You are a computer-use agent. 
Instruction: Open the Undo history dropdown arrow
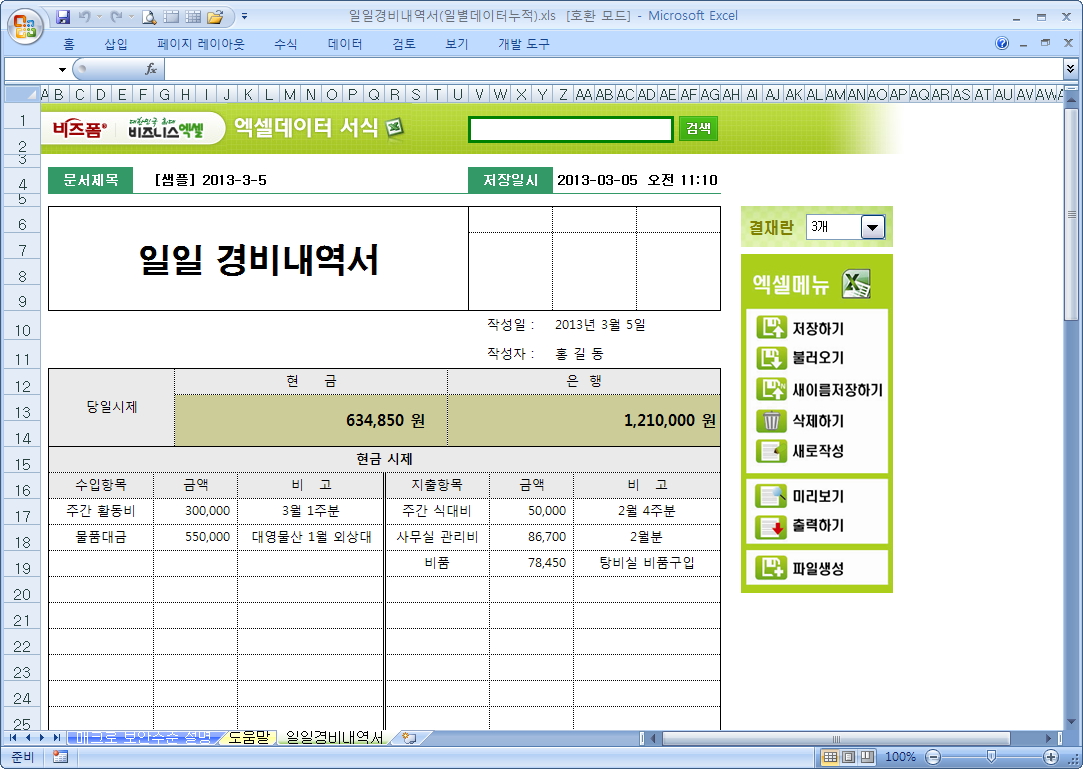pos(99,17)
